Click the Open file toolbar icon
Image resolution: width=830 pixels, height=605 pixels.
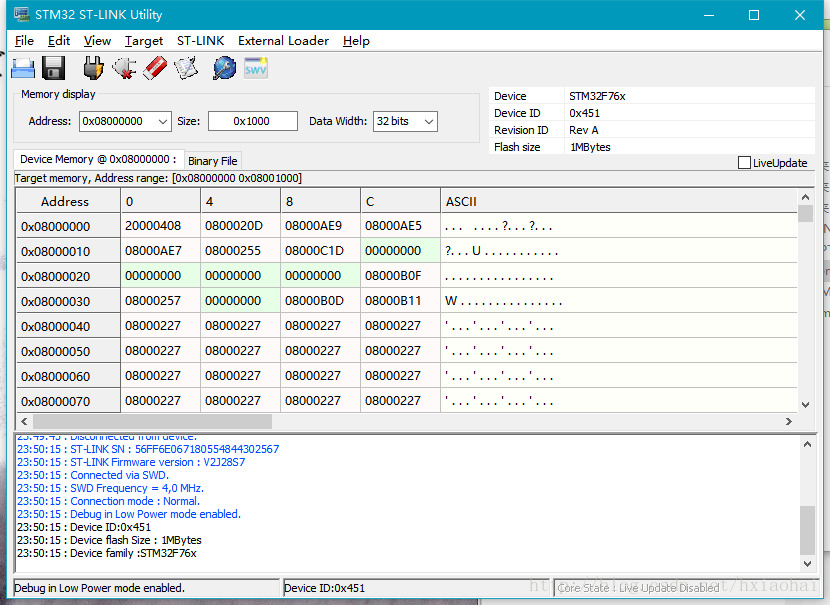click(23, 68)
